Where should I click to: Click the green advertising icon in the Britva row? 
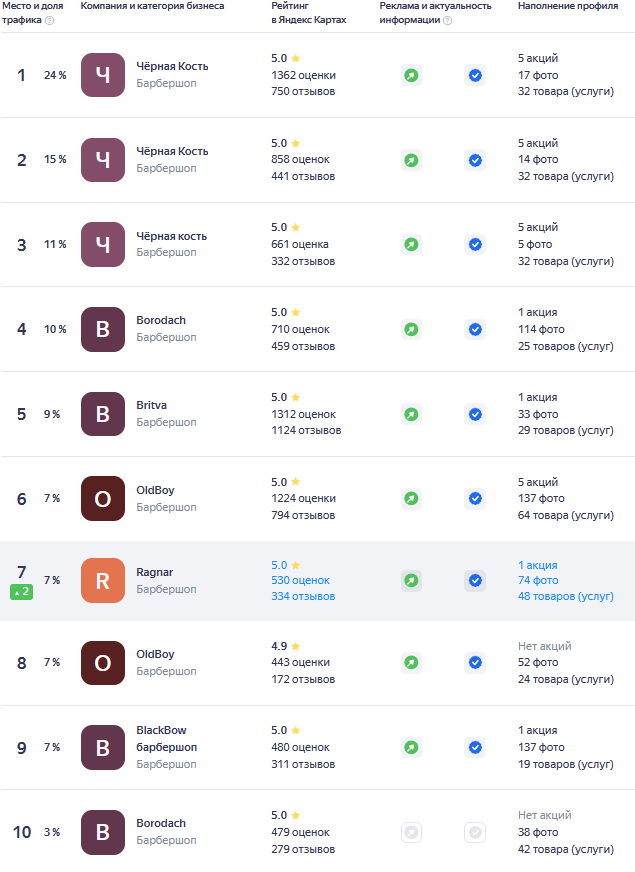[411, 414]
